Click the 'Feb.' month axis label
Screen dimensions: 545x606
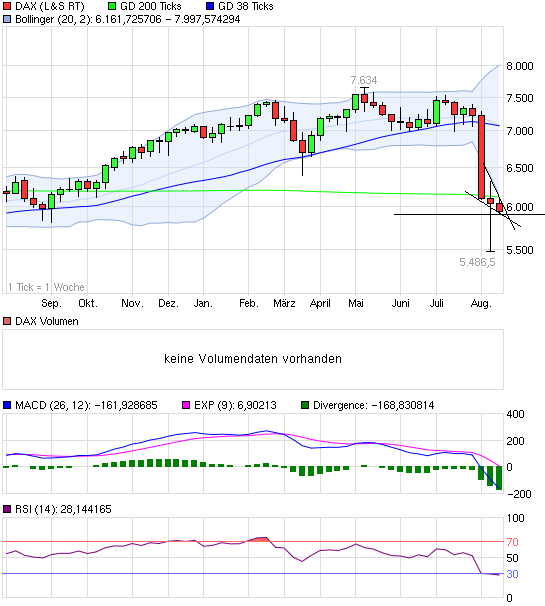coord(249,303)
